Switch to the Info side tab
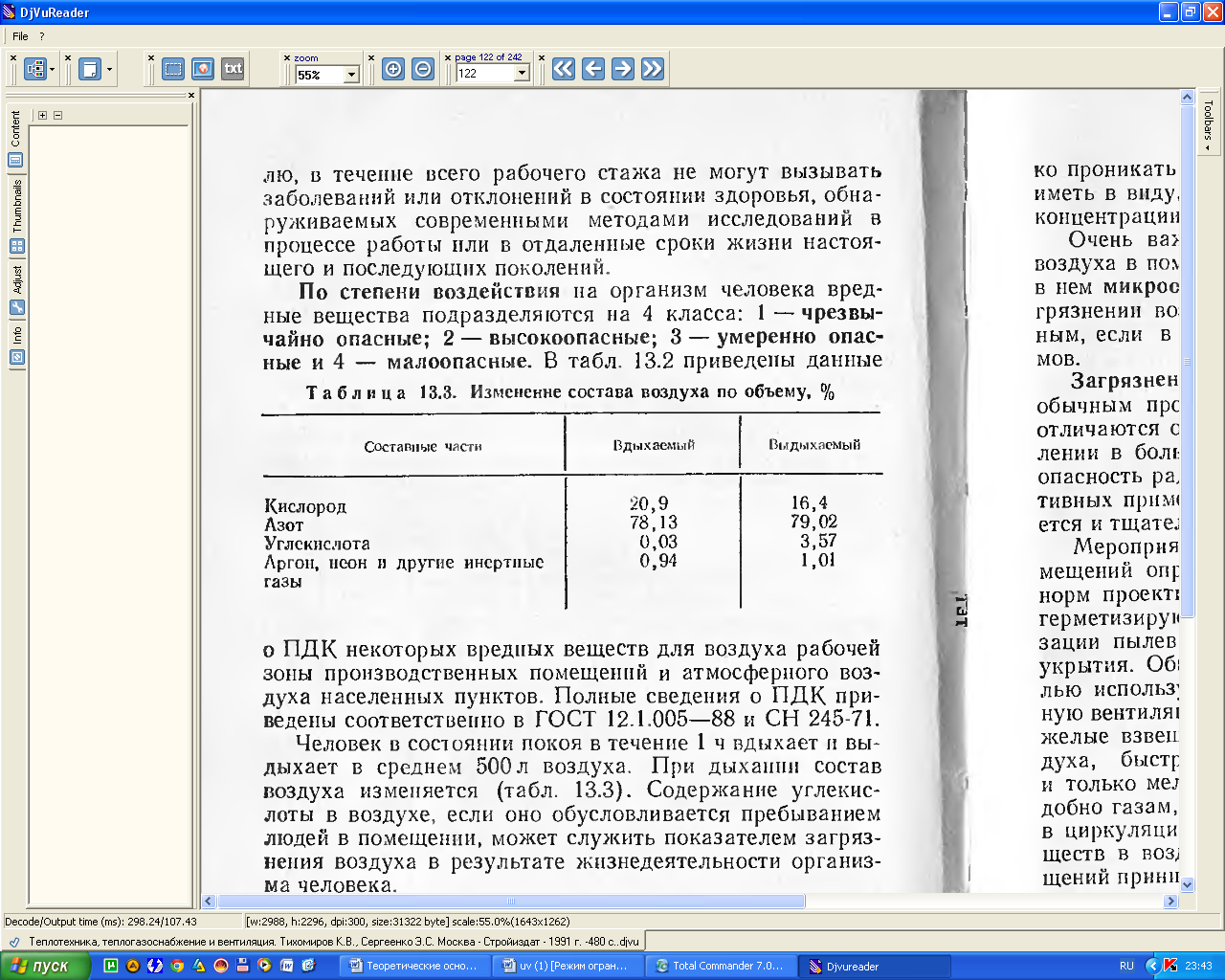 tap(16, 345)
